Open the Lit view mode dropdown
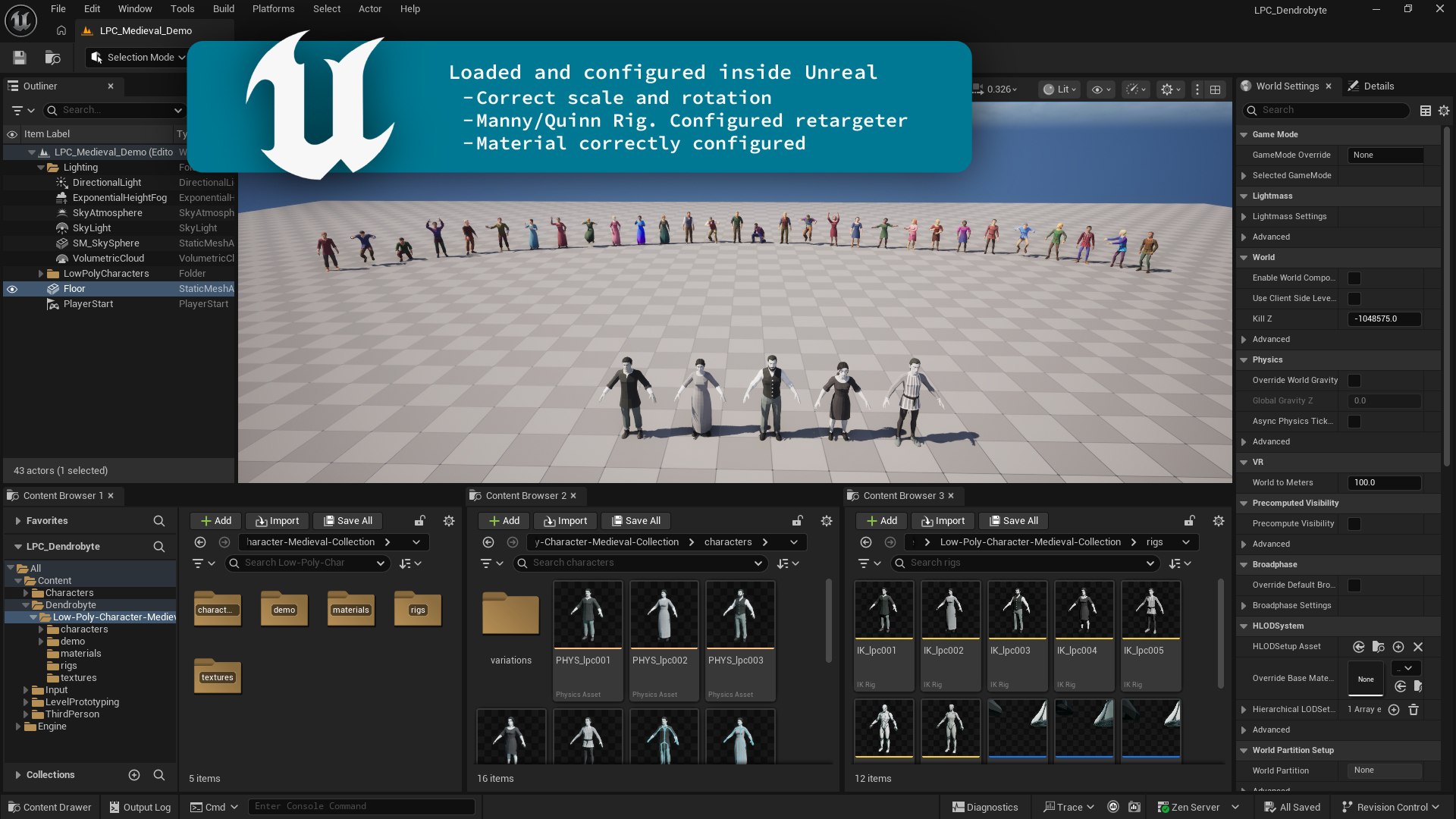 (x=1059, y=89)
